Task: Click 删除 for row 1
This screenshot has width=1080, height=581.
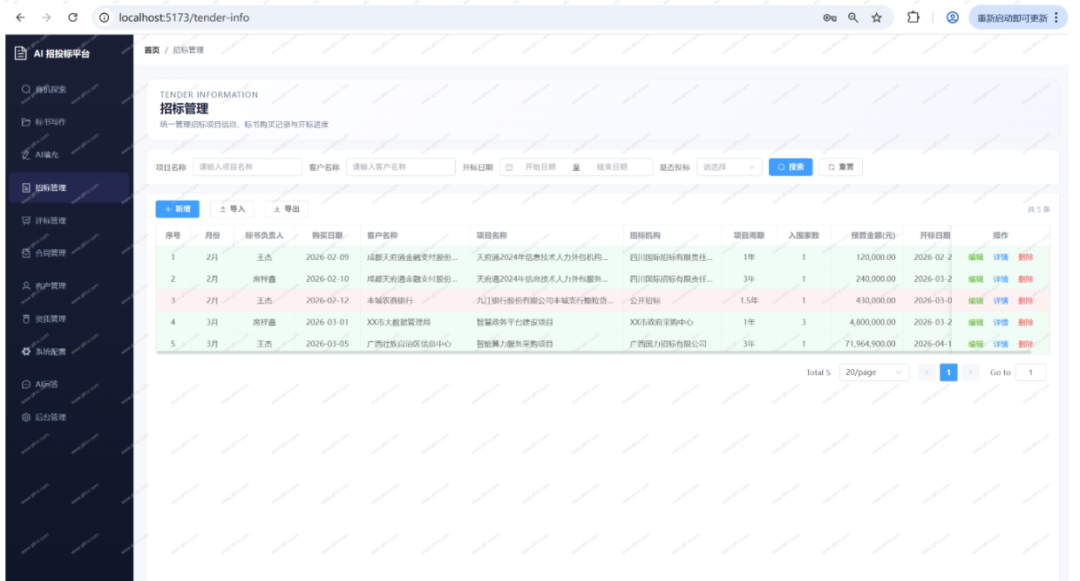Action: (1025, 257)
